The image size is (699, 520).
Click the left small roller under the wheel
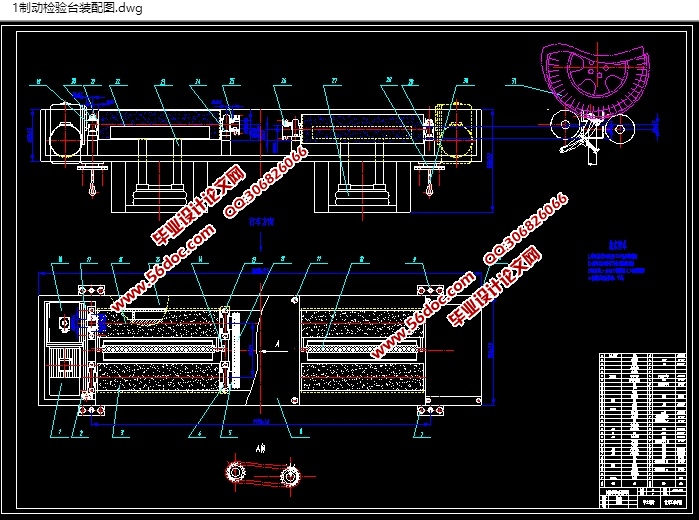[563, 125]
